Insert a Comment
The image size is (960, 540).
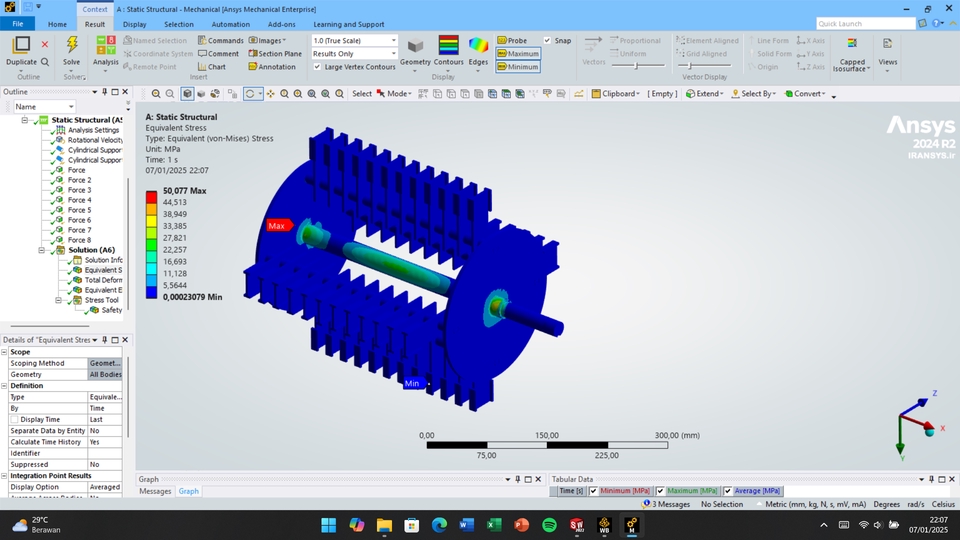point(218,54)
